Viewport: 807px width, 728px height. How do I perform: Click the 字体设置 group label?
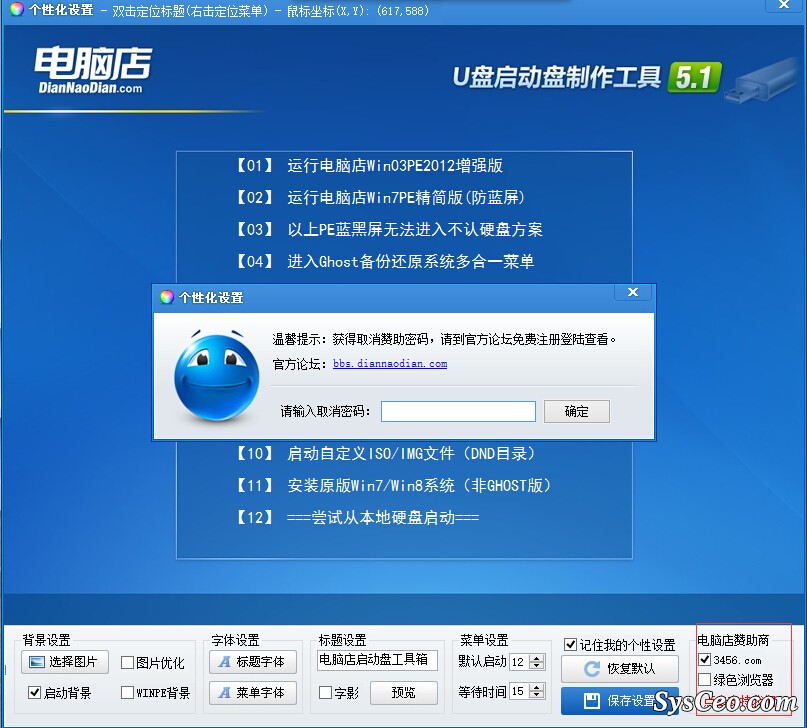235,640
